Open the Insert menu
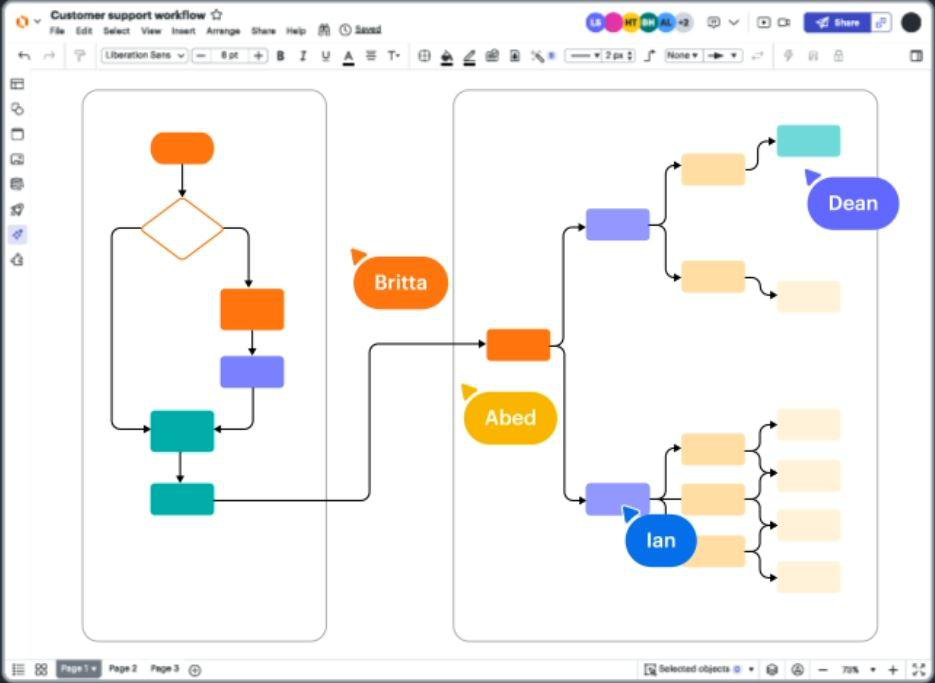 184,31
